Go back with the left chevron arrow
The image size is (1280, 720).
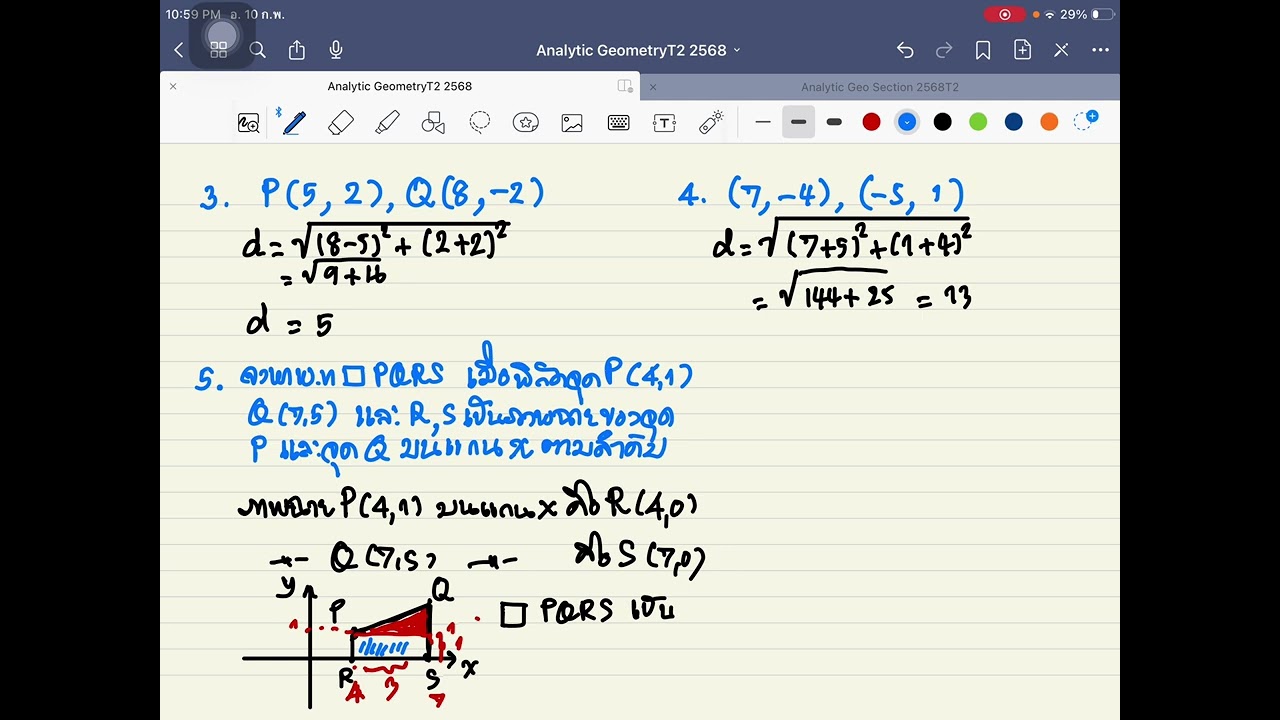point(179,50)
